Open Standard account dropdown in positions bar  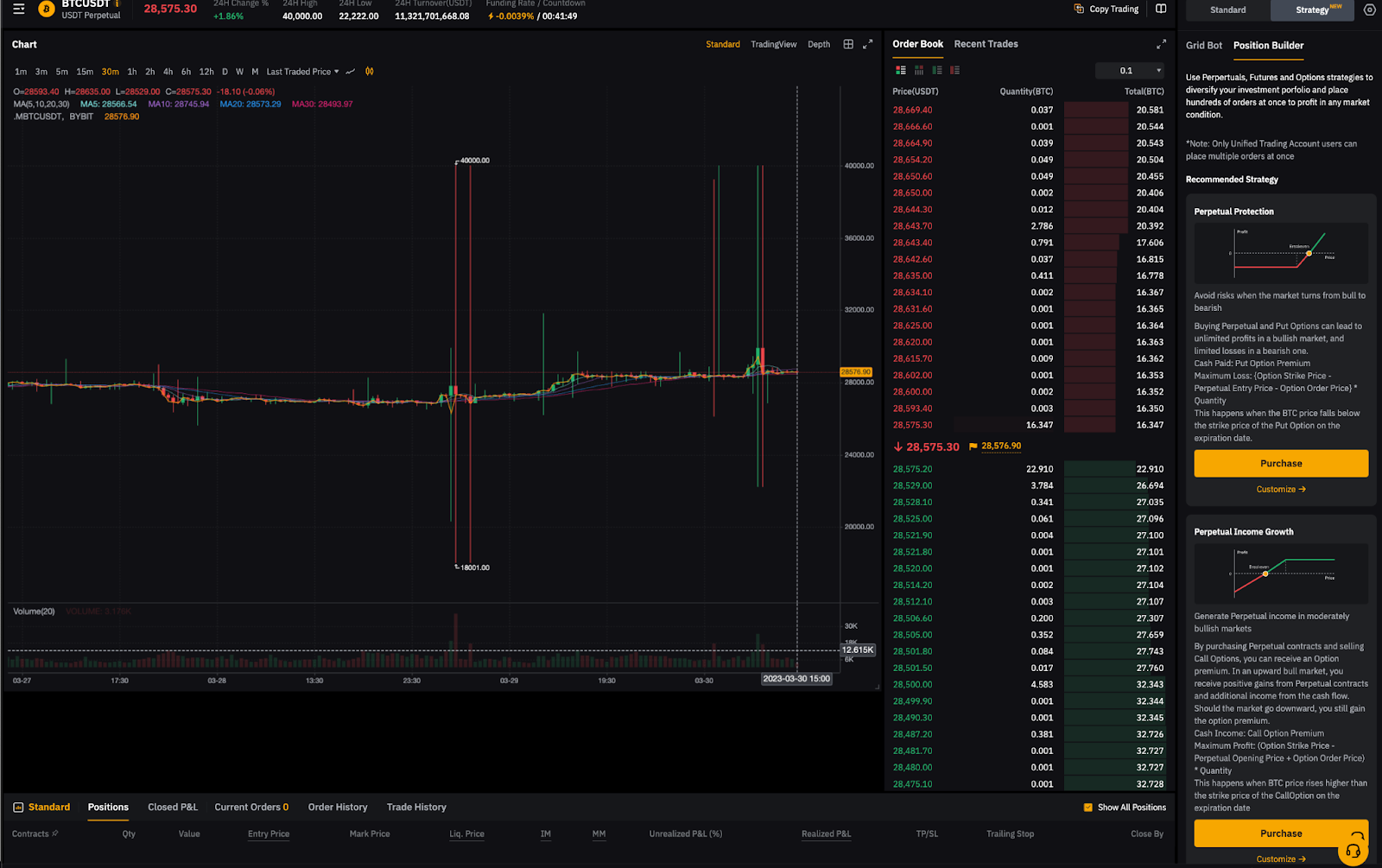(41, 808)
